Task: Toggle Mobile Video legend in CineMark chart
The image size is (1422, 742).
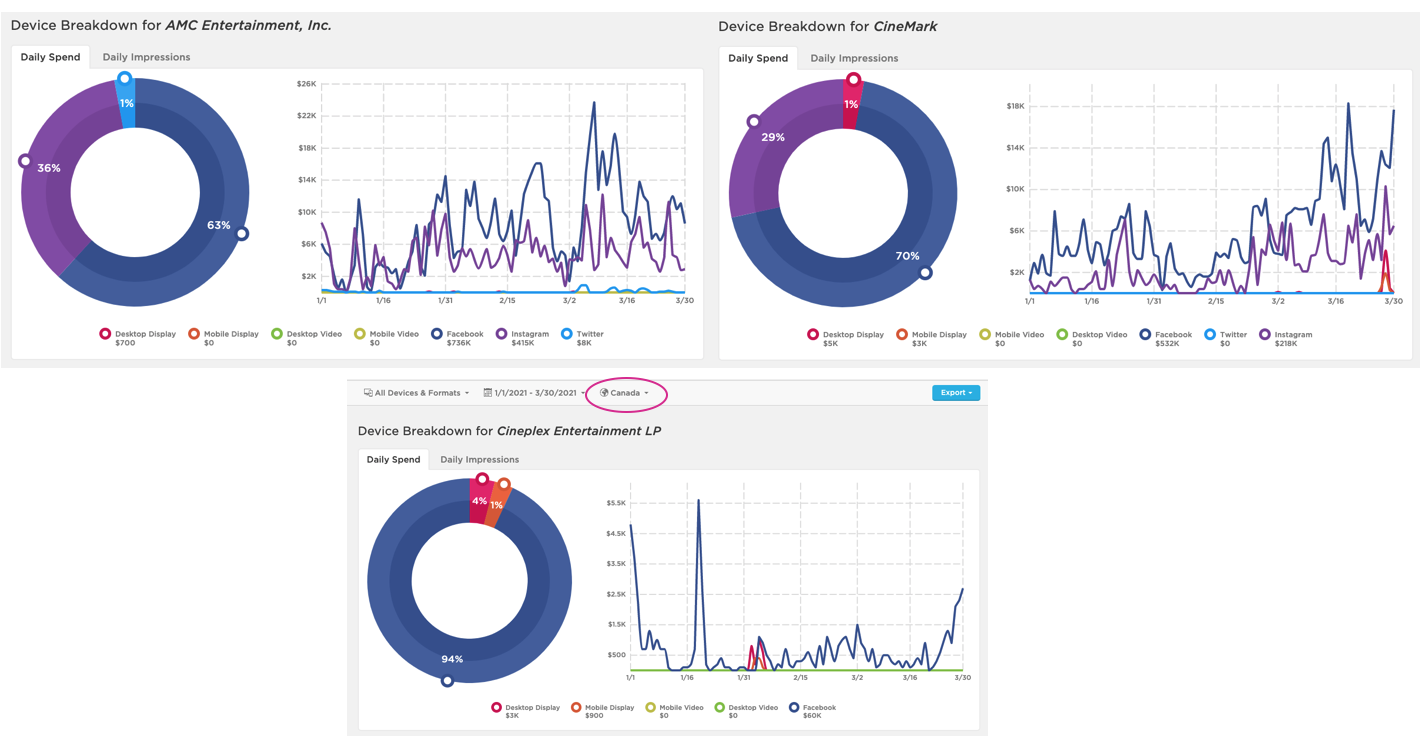Action: [x=1011, y=339]
